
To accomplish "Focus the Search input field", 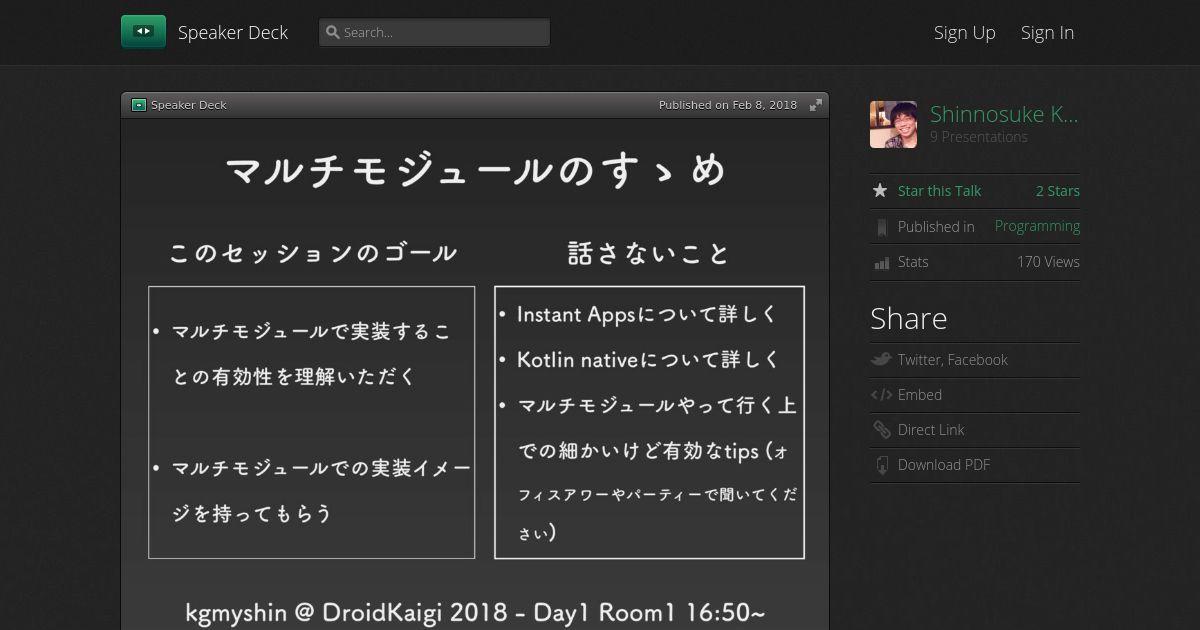I will (x=434, y=32).
